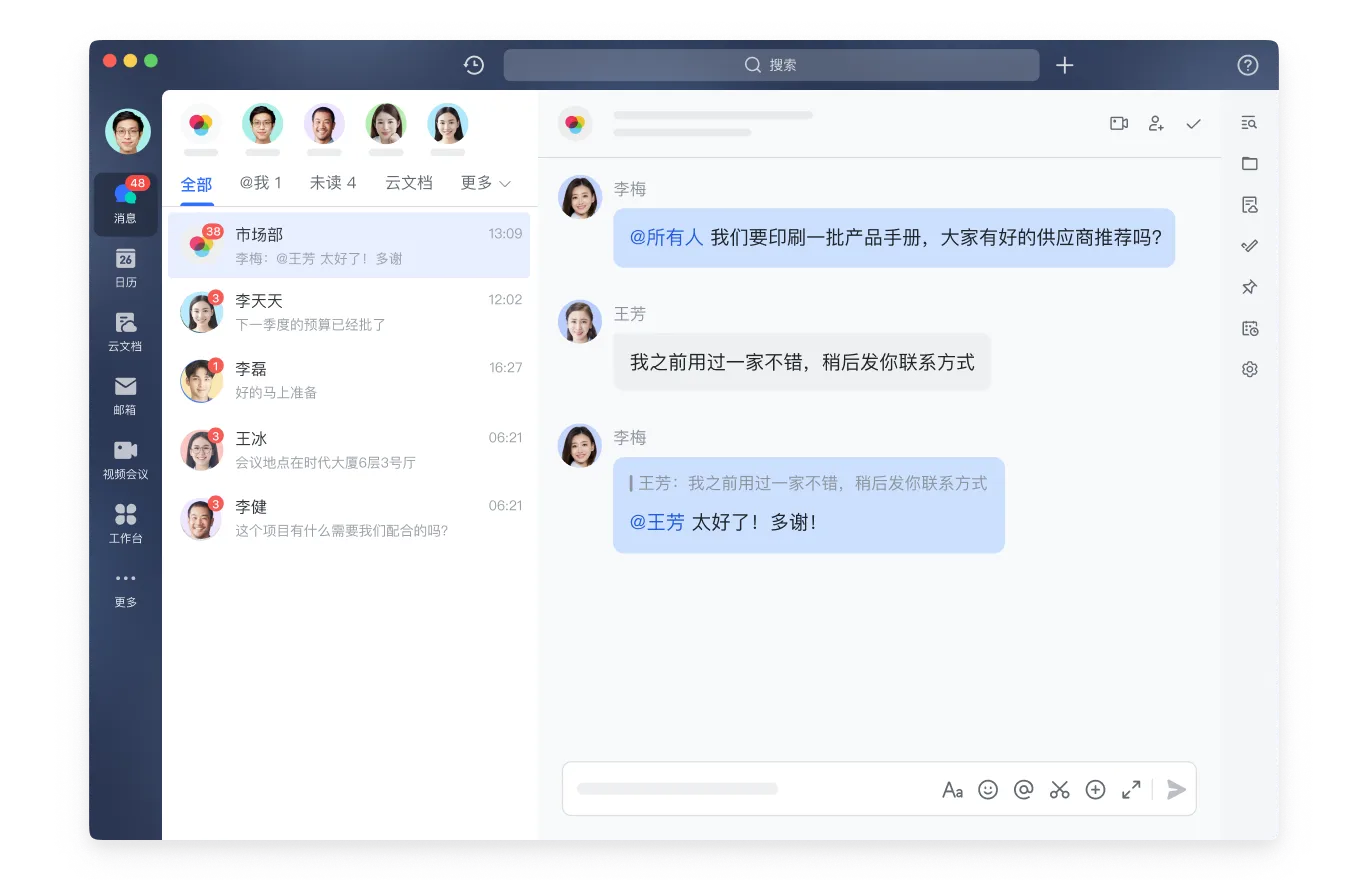
Task: Click the group avatar in chat header
Action: click(x=575, y=124)
